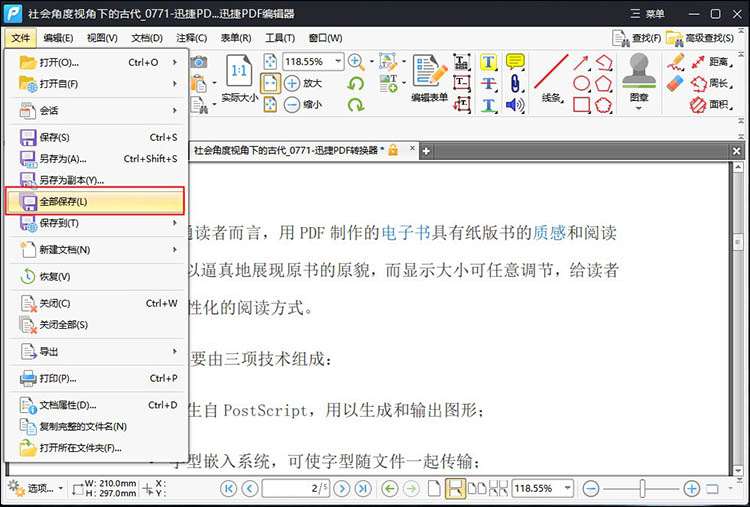Choose 另存为(A) from the file menu
The height and width of the screenshot is (507, 750).
point(95,158)
